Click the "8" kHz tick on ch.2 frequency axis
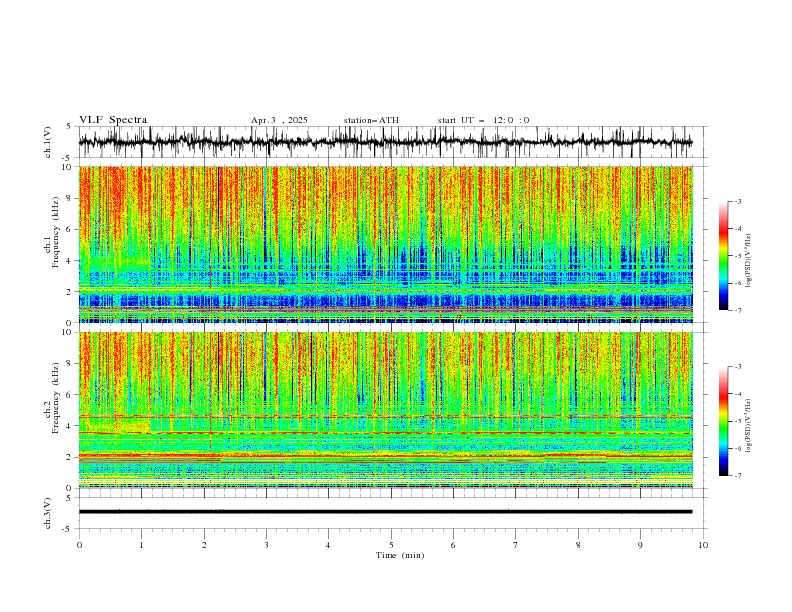The image size is (792, 612). pos(71,364)
